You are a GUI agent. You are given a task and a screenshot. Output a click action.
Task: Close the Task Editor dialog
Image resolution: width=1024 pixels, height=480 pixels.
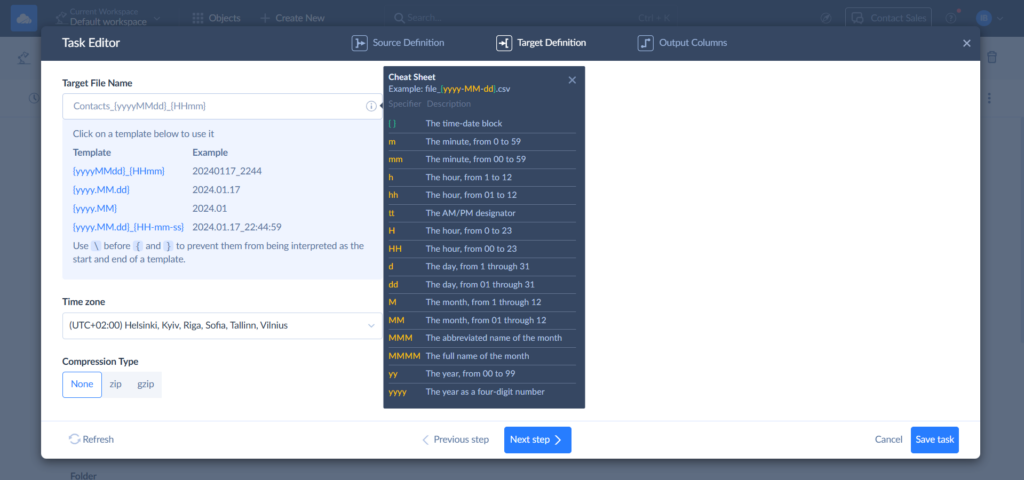tap(967, 43)
